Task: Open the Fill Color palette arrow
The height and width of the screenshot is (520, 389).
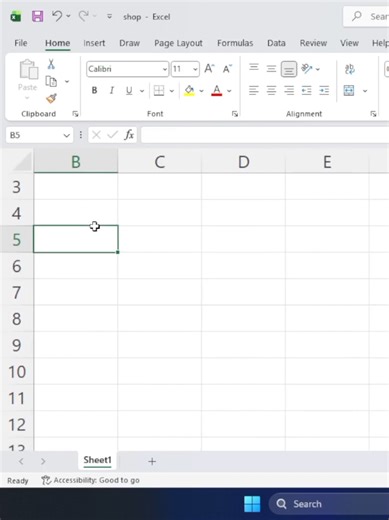Action: coord(201,91)
